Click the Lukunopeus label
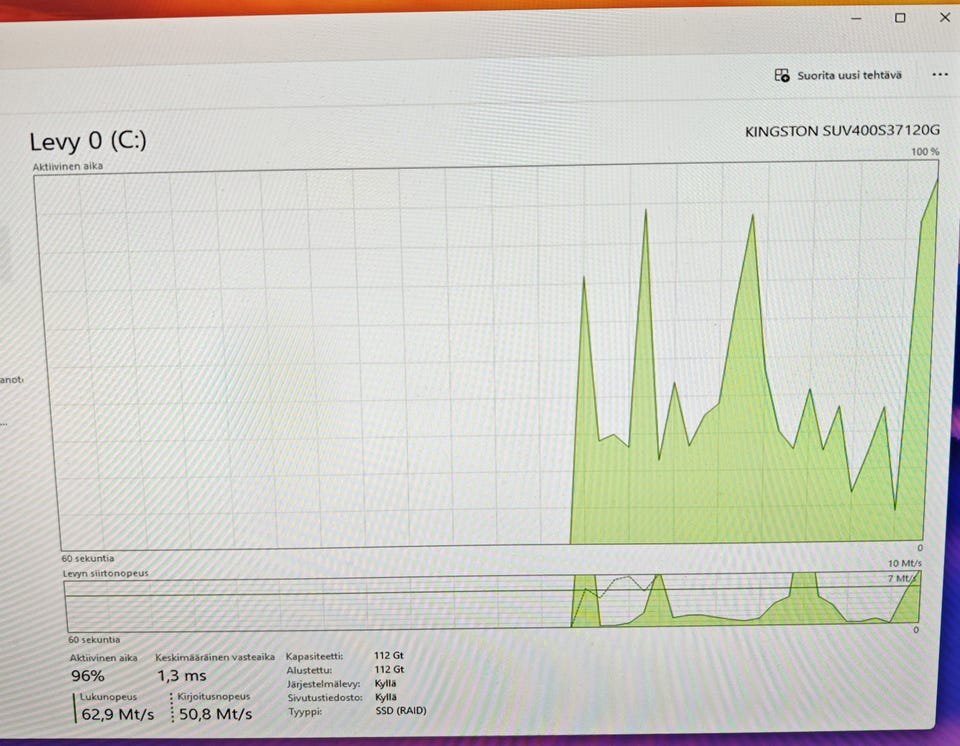 (x=108, y=696)
